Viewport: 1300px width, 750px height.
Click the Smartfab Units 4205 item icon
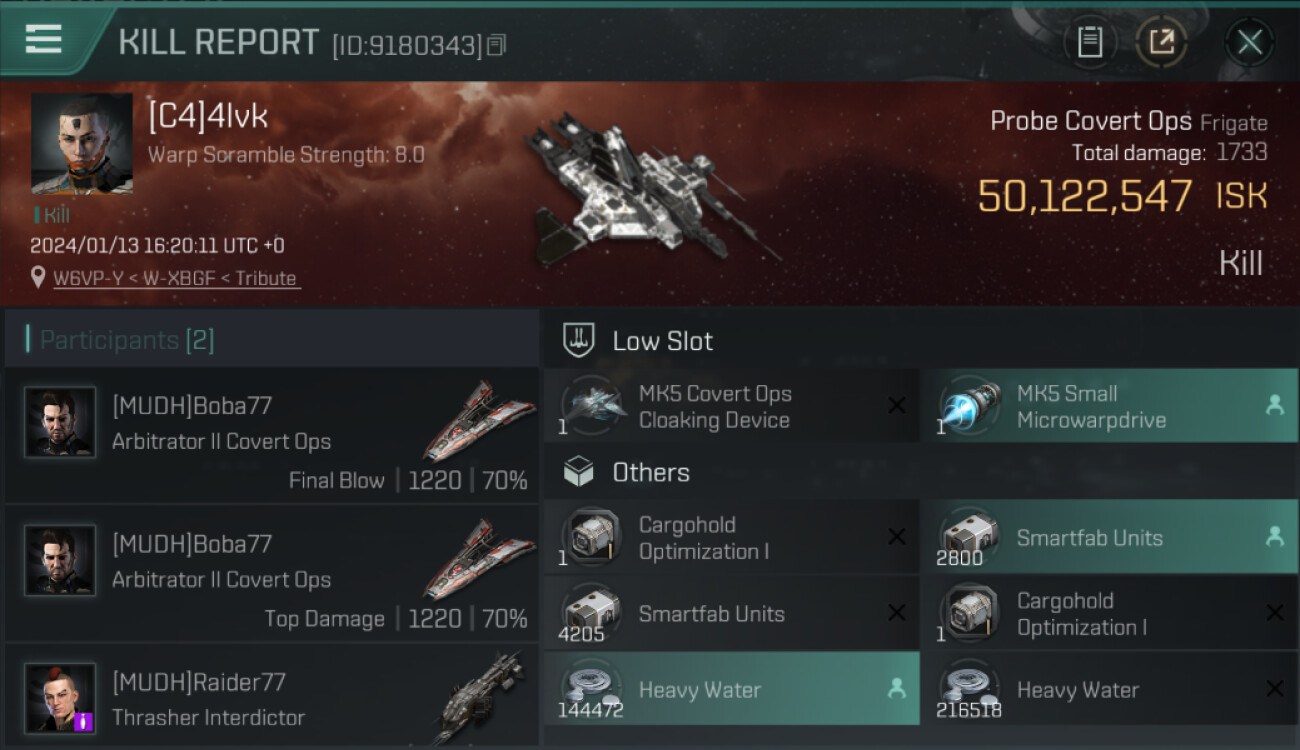[592, 613]
